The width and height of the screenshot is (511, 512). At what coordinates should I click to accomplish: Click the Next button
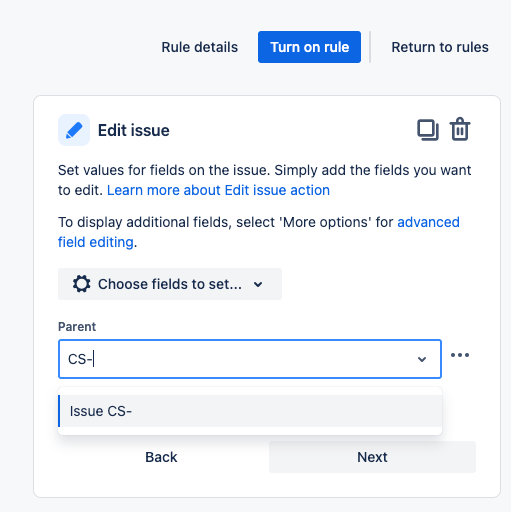click(x=372, y=457)
